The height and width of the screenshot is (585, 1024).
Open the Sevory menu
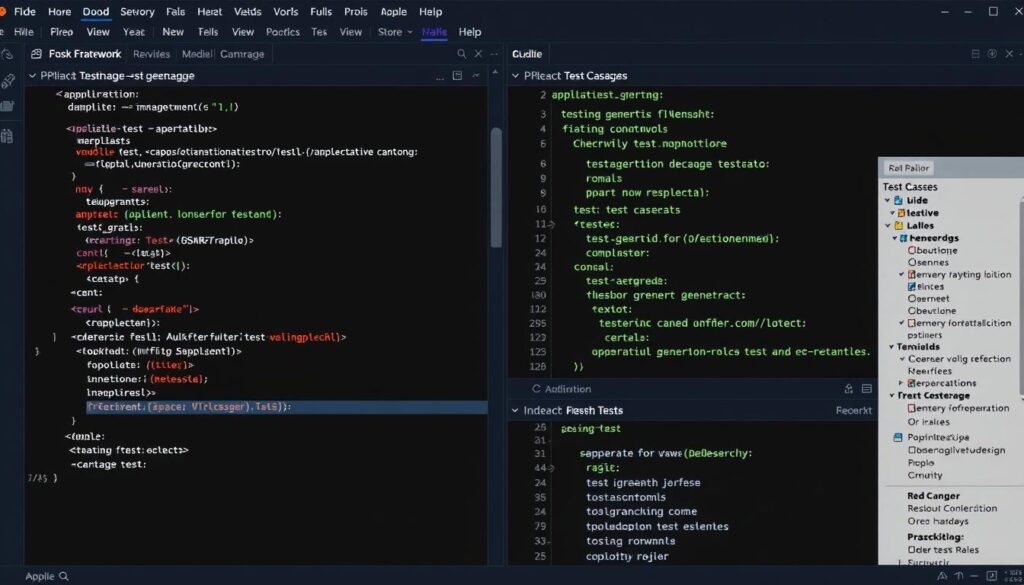[x=137, y=12]
